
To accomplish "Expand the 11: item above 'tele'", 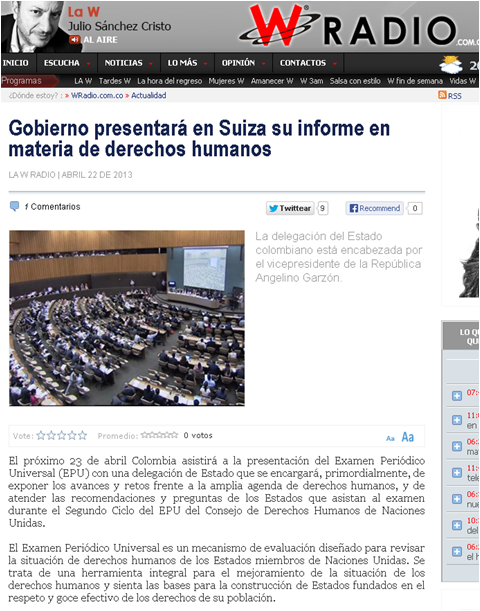I will pos(457,473).
